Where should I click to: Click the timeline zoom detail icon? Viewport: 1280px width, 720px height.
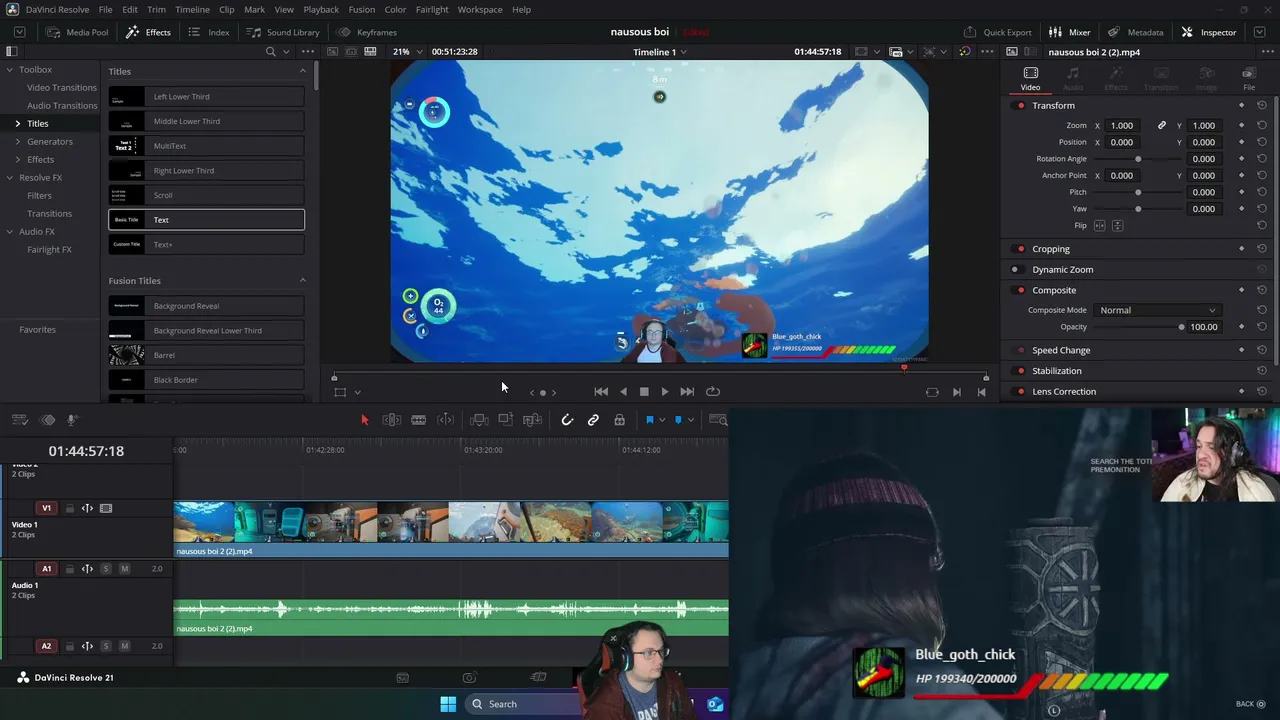pos(718,420)
